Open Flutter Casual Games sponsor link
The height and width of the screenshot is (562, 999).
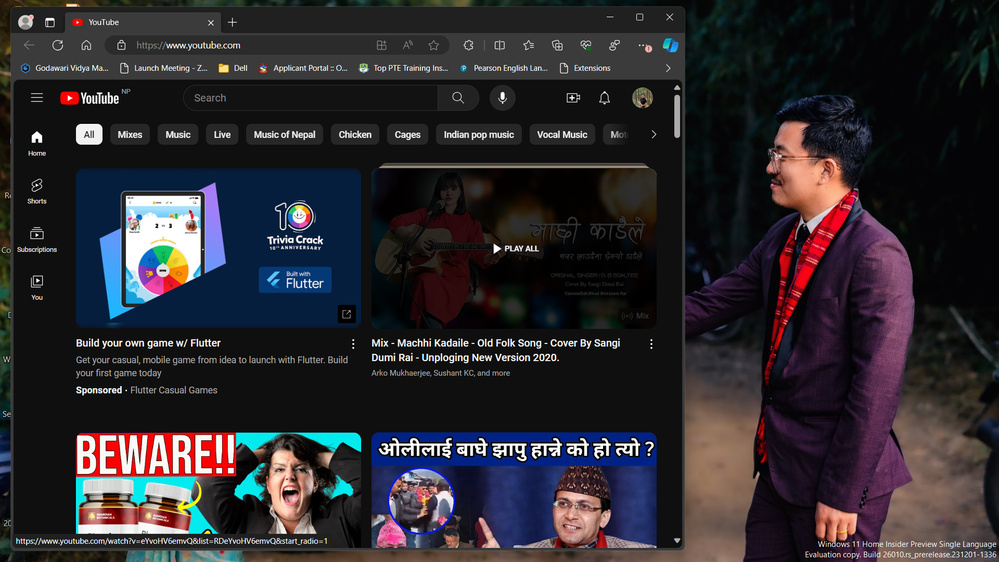pos(174,390)
